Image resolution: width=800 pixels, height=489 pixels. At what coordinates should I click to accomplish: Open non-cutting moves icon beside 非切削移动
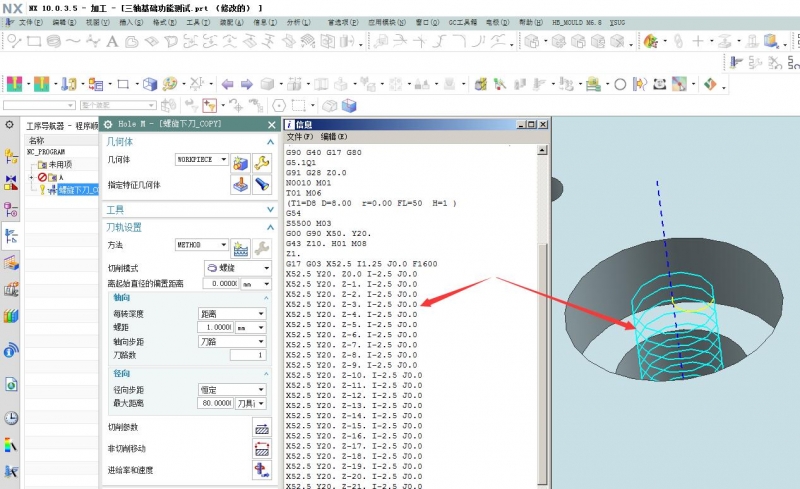point(262,449)
